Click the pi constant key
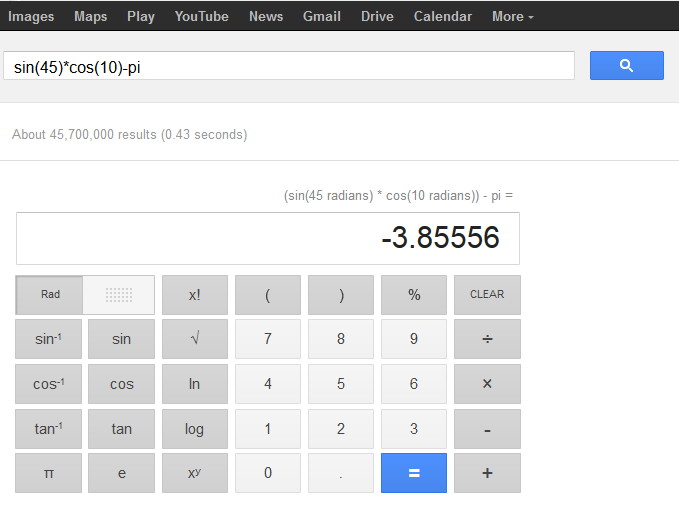Image resolution: width=679 pixels, height=509 pixels. coord(48,473)
